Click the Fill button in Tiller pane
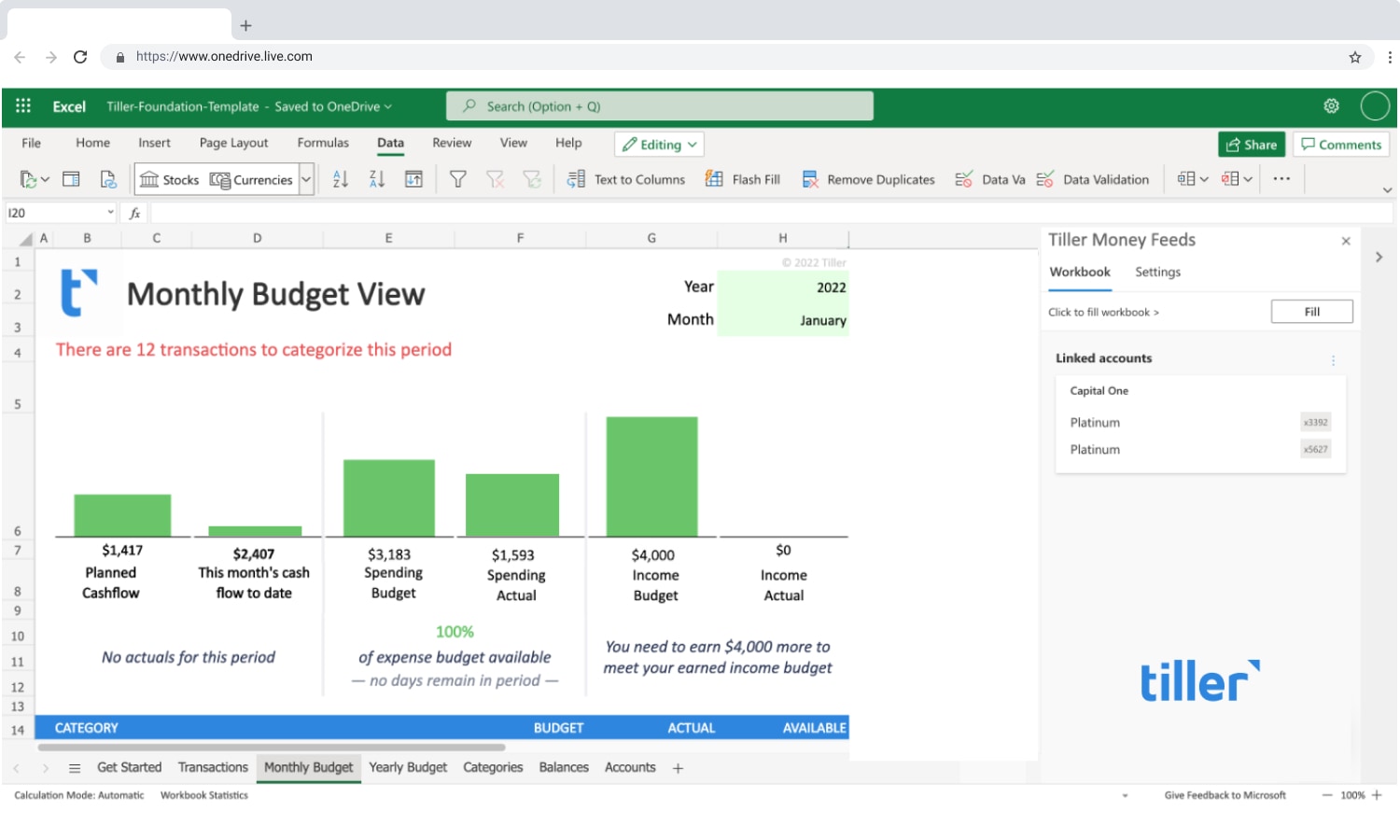 click(x=1311, y=312)
